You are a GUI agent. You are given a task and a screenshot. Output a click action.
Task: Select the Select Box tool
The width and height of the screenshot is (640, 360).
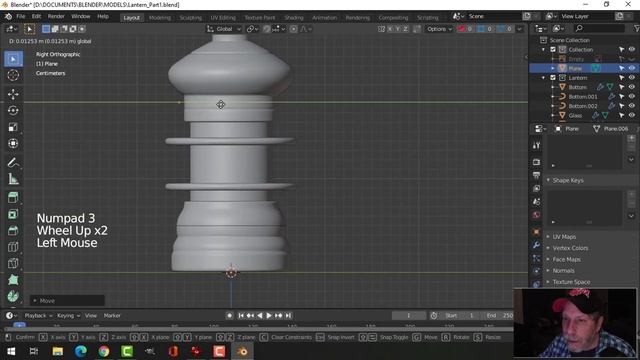(x=13, y=59)
